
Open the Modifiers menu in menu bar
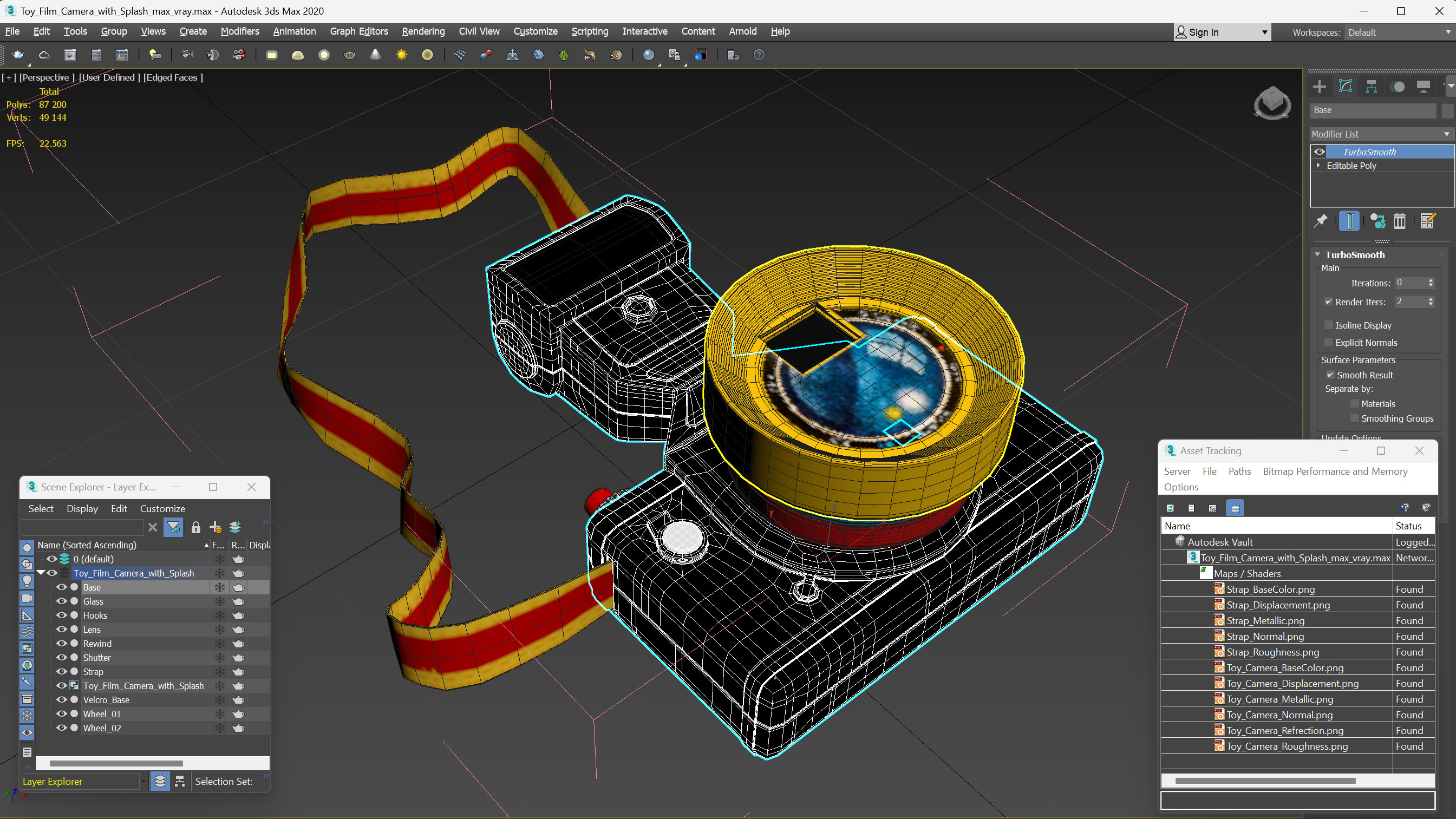point(239,31)
